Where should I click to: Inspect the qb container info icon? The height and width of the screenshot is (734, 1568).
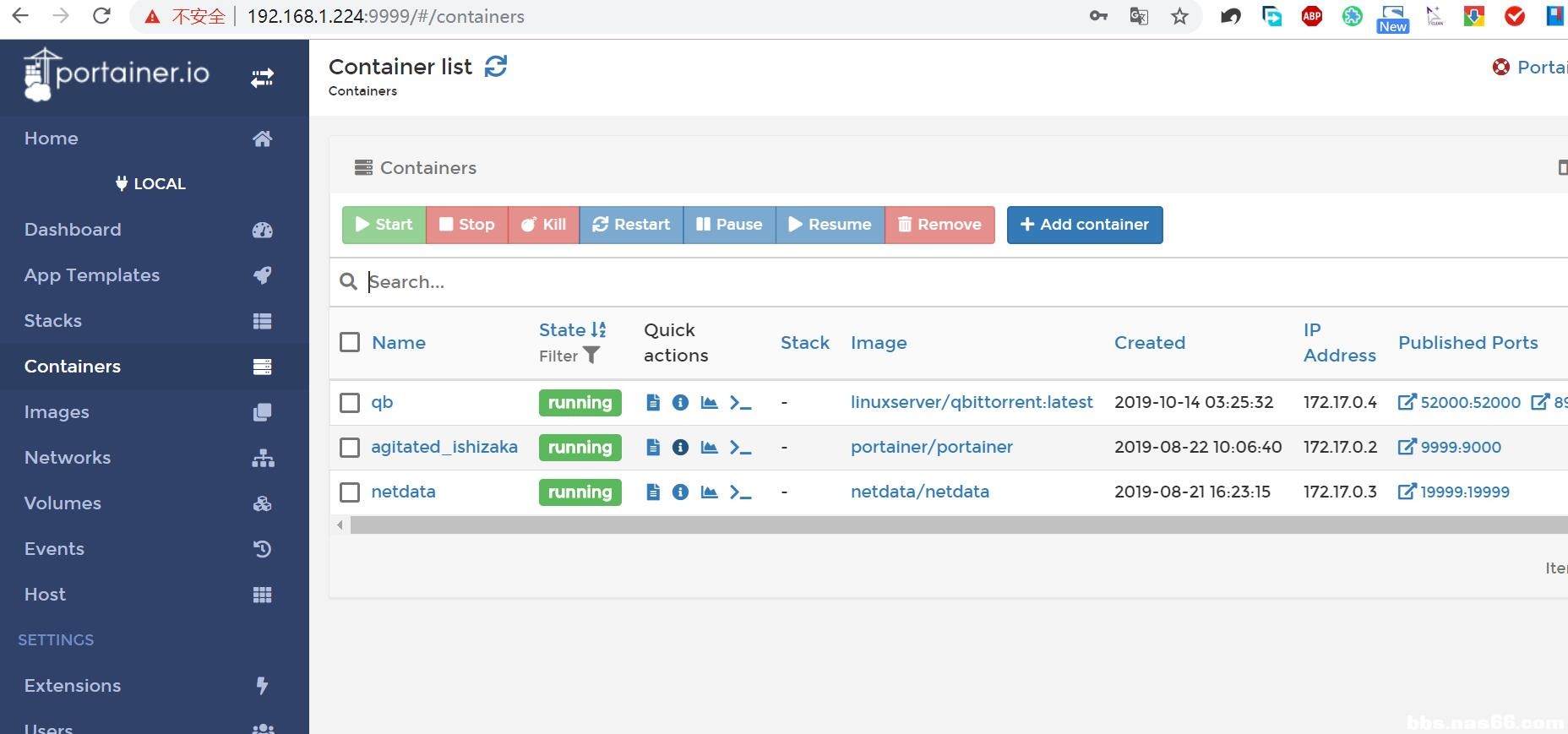click(680, 402)
